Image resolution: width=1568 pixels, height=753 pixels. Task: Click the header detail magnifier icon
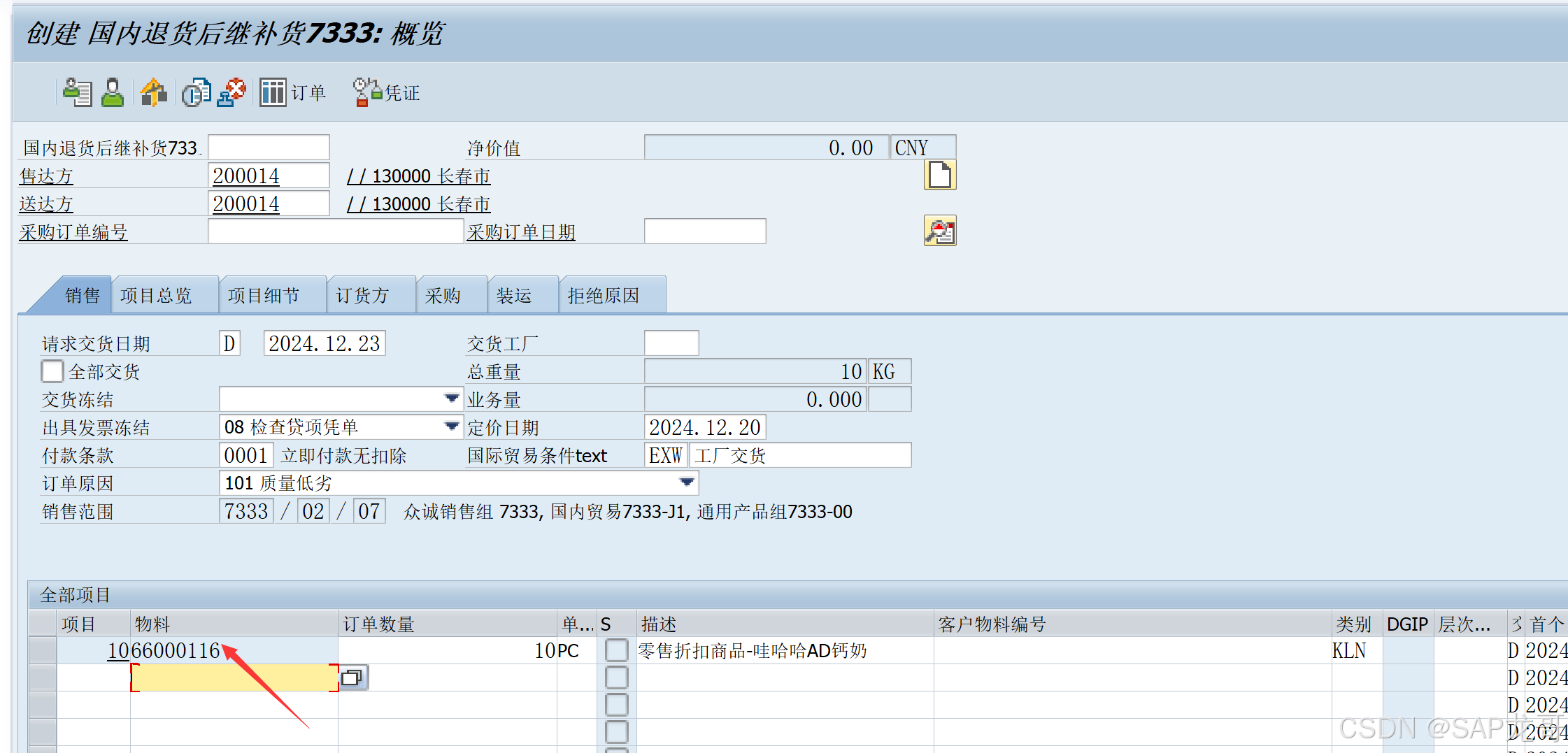coord(939,231)
